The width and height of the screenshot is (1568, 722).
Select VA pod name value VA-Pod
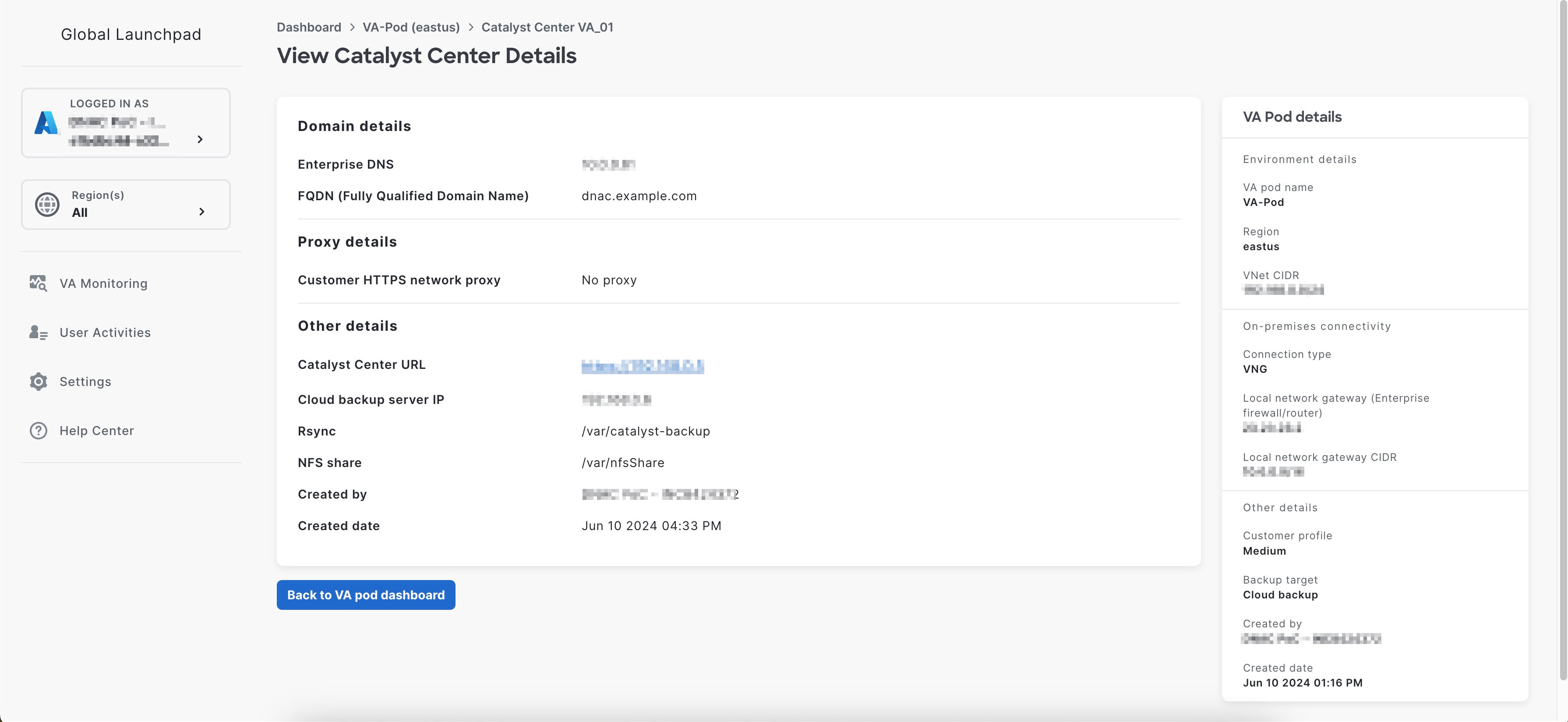[1263, 202]
